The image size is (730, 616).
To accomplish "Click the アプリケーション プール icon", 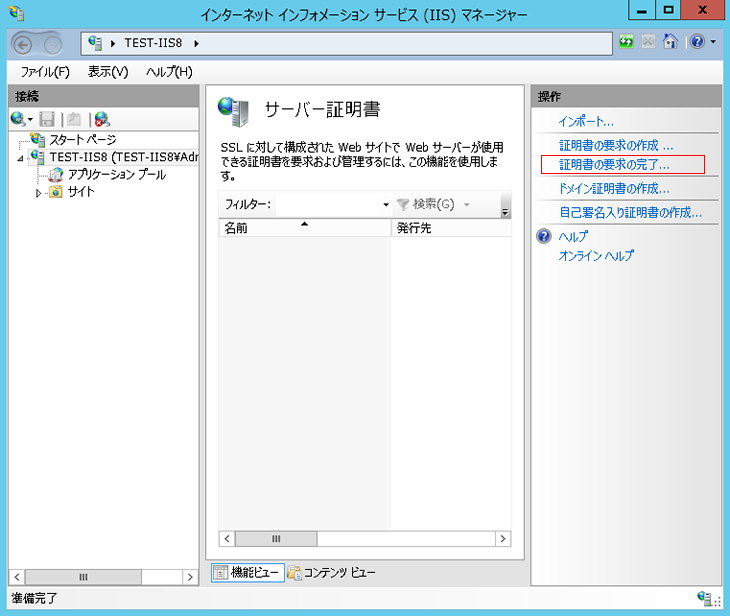I will coord(55,175).
